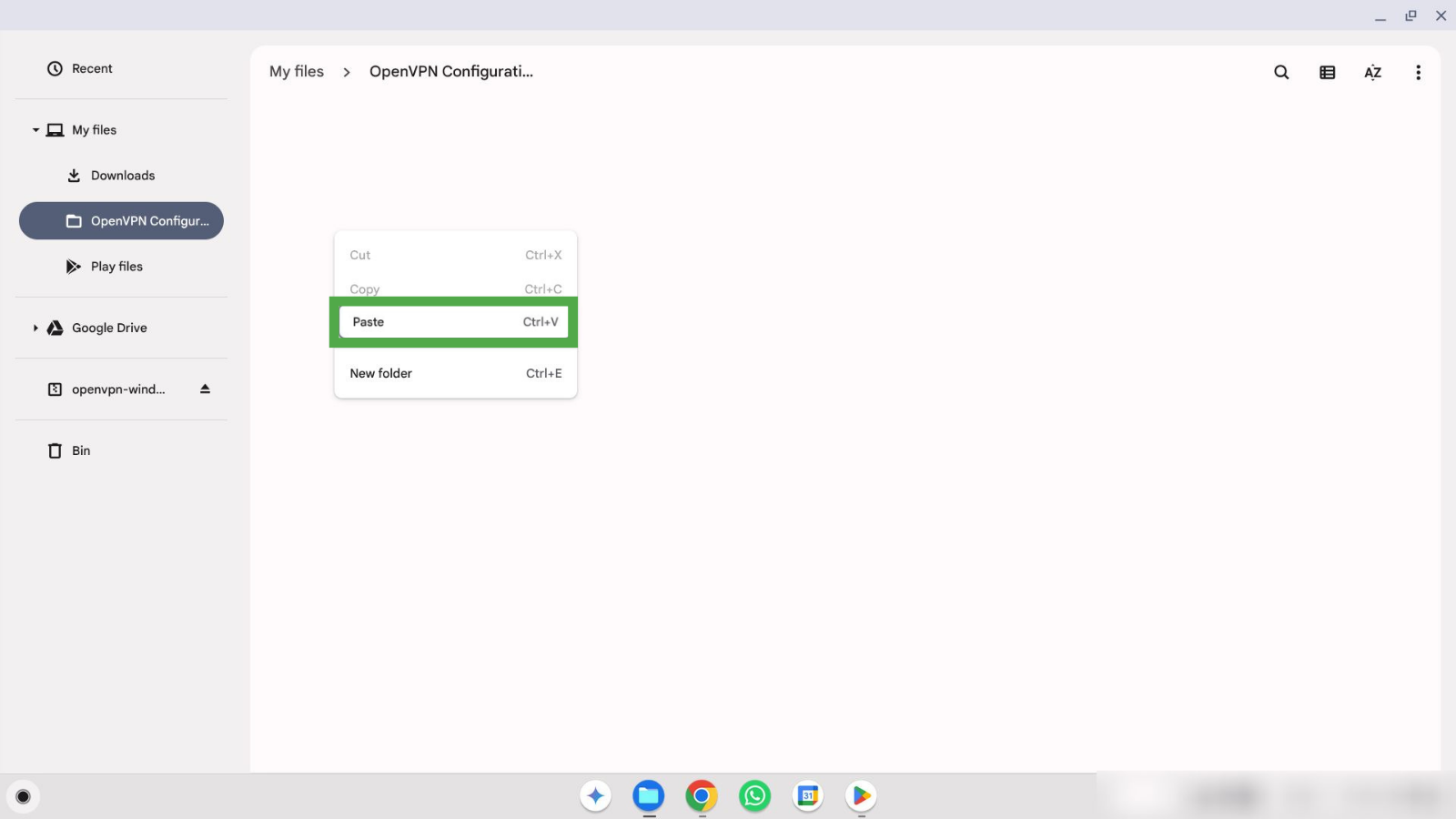Switch to list view using the view icon
This screenshot has height=819, width=1456.
pos(1327,72)
